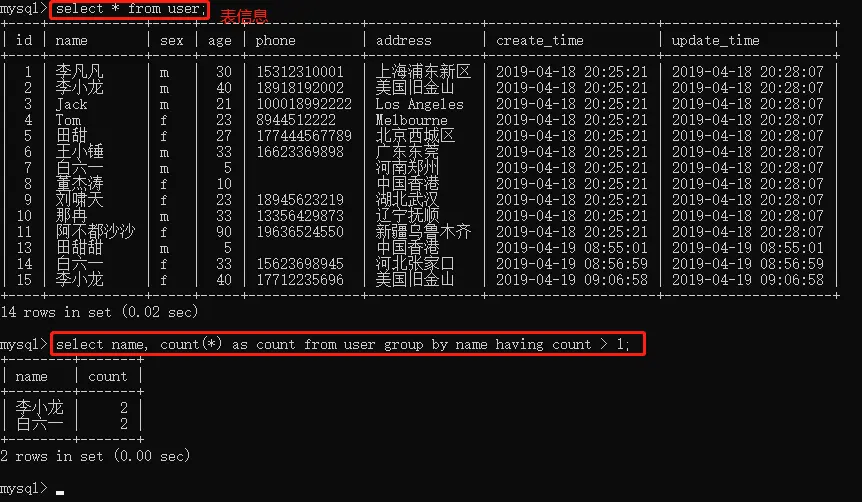Image resolution: width=862 pixels, height=502 pixels.
Task: Select the name 李凡凡 in row 1
Action: [x=79, y=71]
